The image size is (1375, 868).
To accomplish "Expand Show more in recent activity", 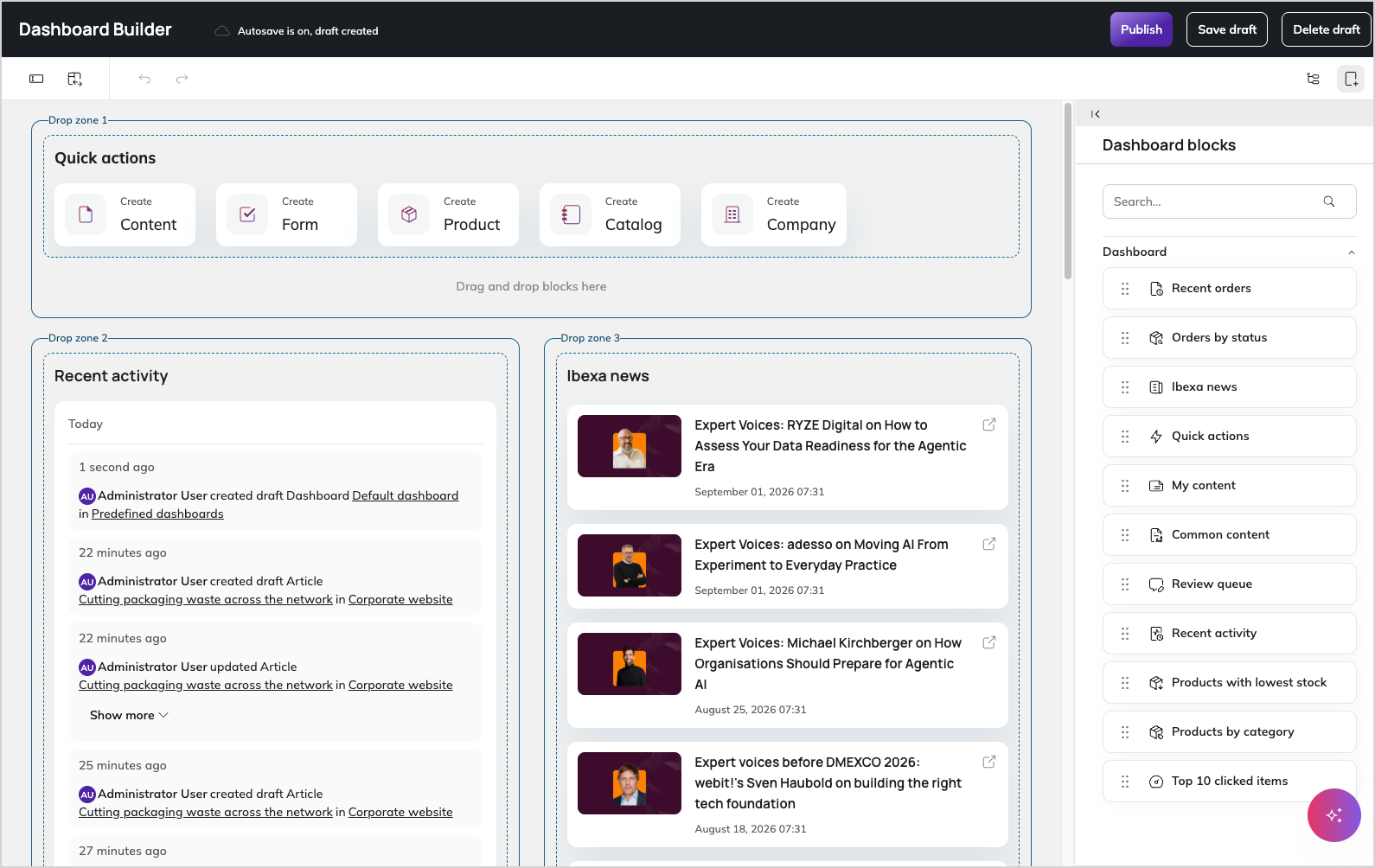I will pos(129,715).
